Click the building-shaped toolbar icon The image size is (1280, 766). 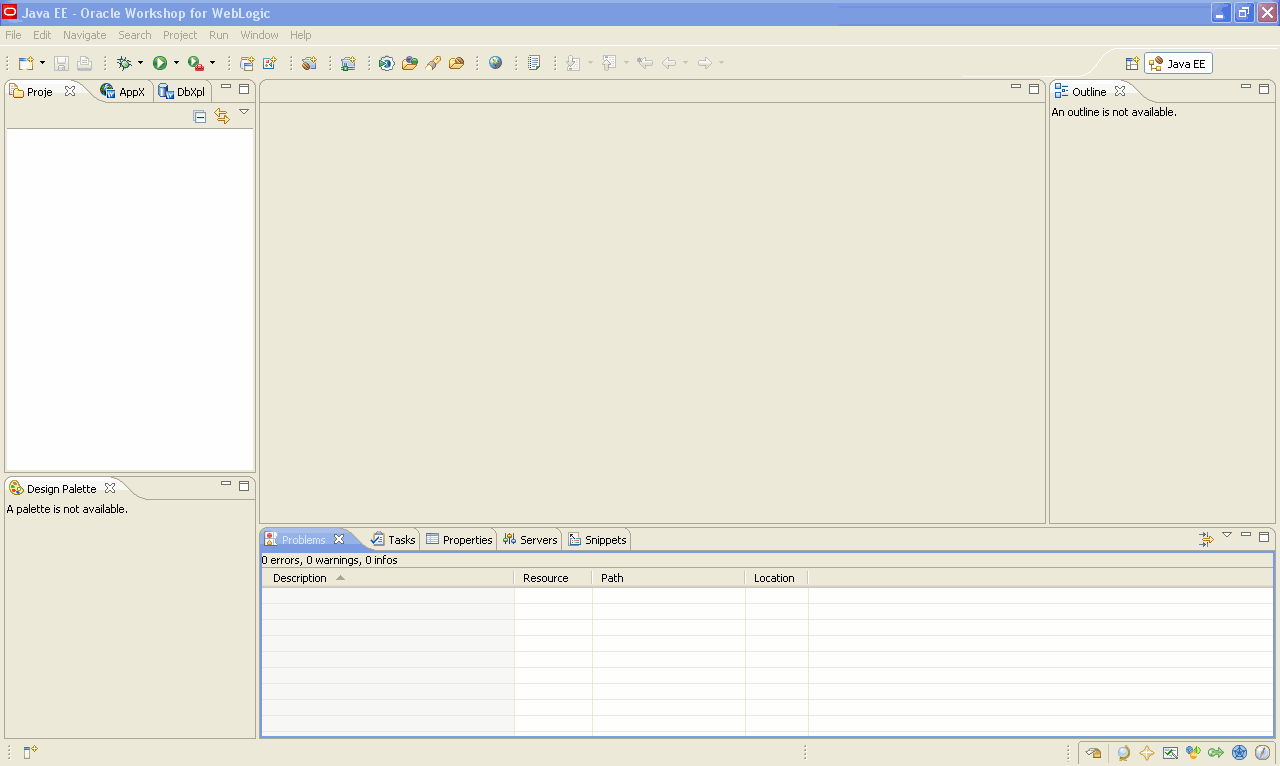point(348,63)
